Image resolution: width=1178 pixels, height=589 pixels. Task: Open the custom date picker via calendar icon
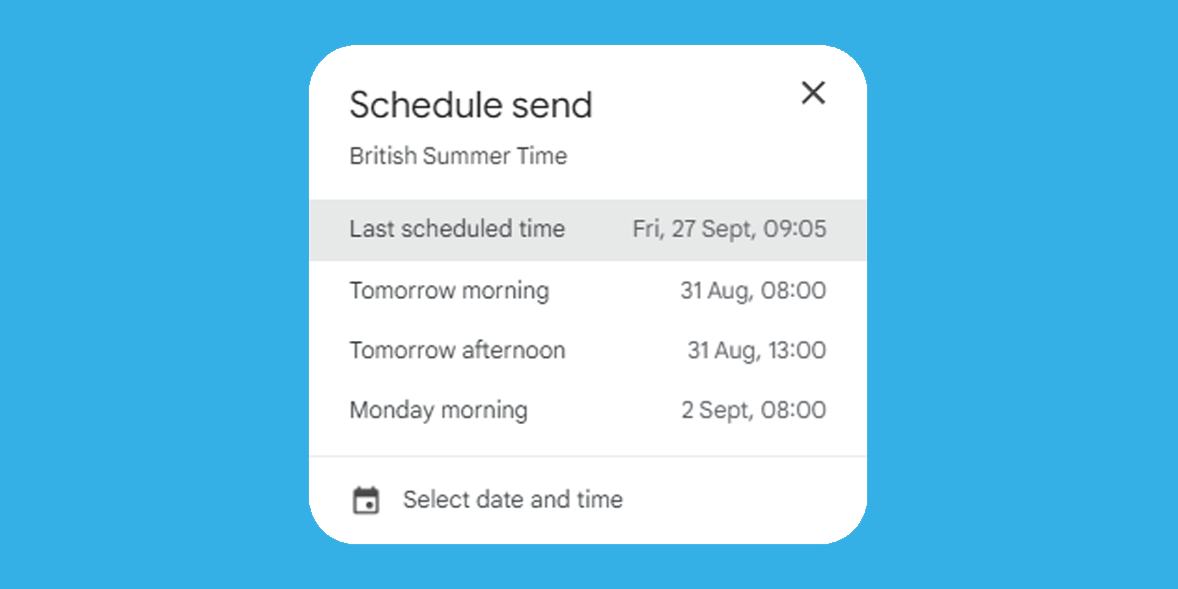(366, 500)
